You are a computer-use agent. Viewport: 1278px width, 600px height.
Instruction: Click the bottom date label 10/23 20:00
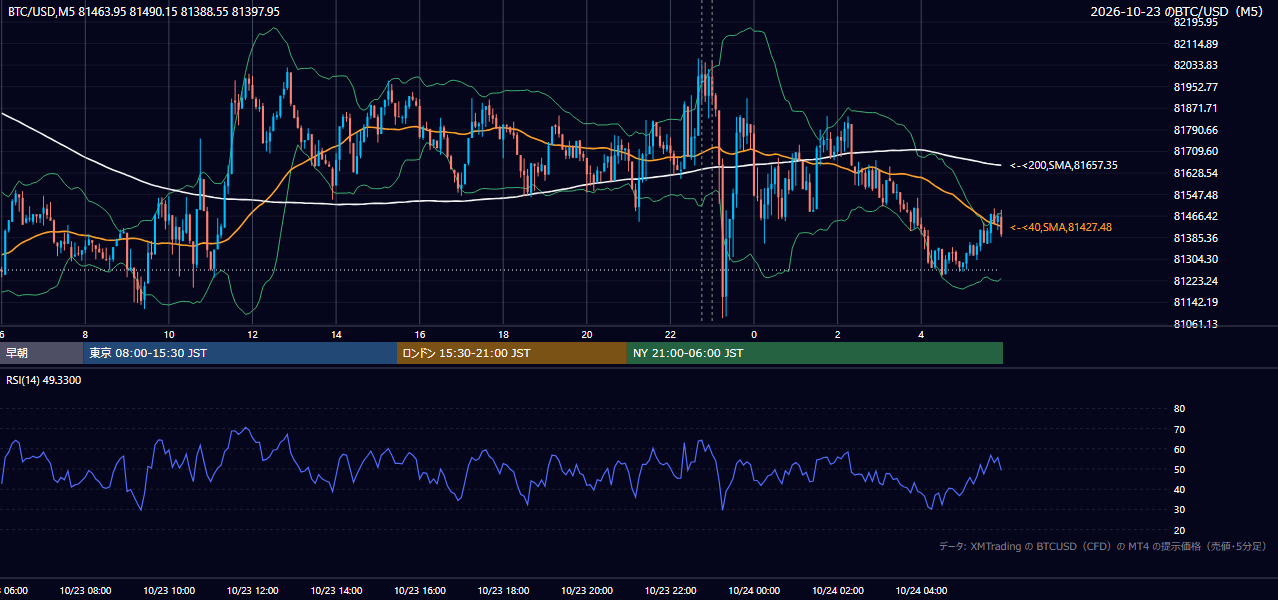[x=587, y=590]
